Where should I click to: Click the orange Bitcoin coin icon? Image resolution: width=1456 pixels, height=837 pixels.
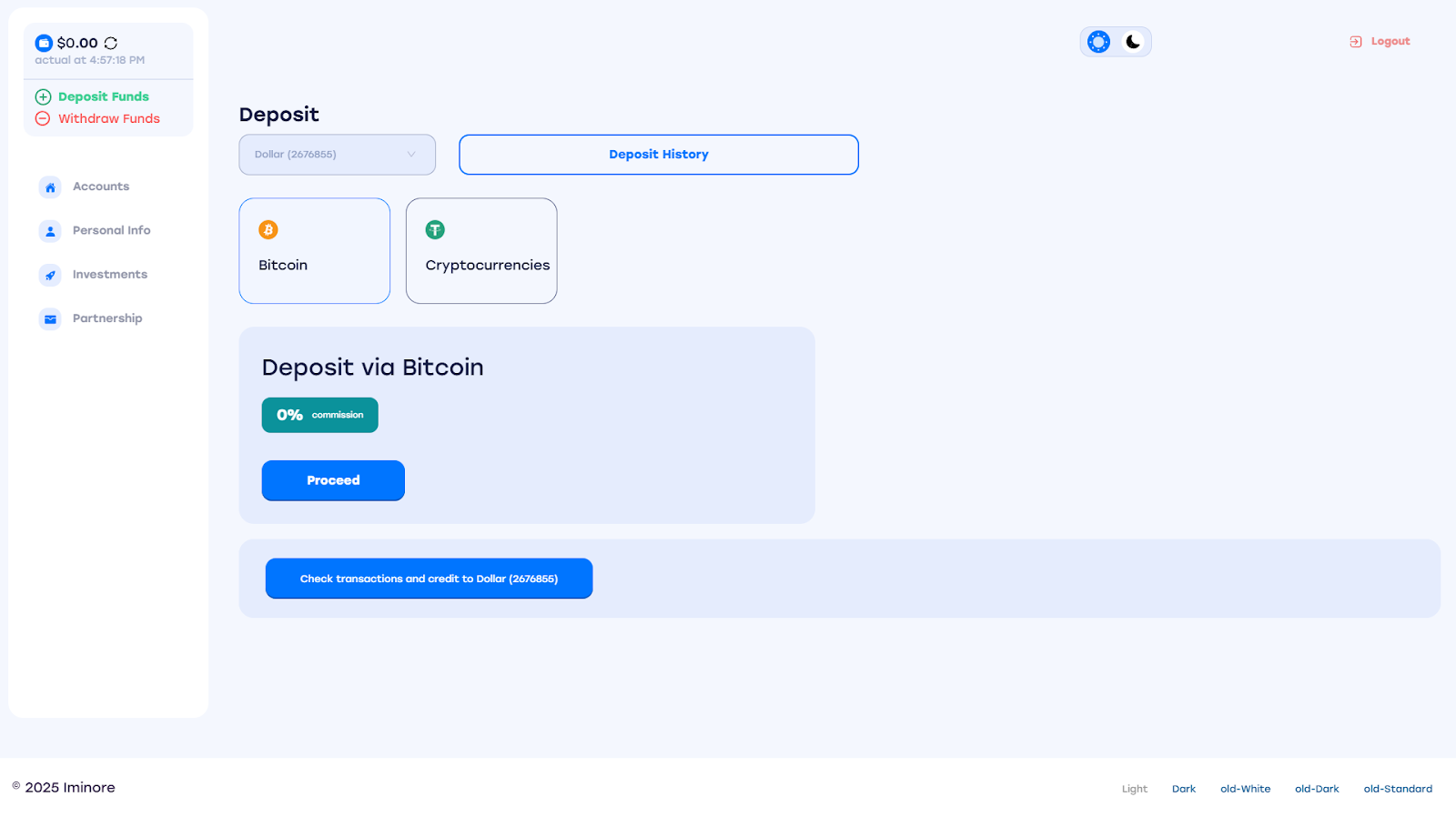coord(268,230)
